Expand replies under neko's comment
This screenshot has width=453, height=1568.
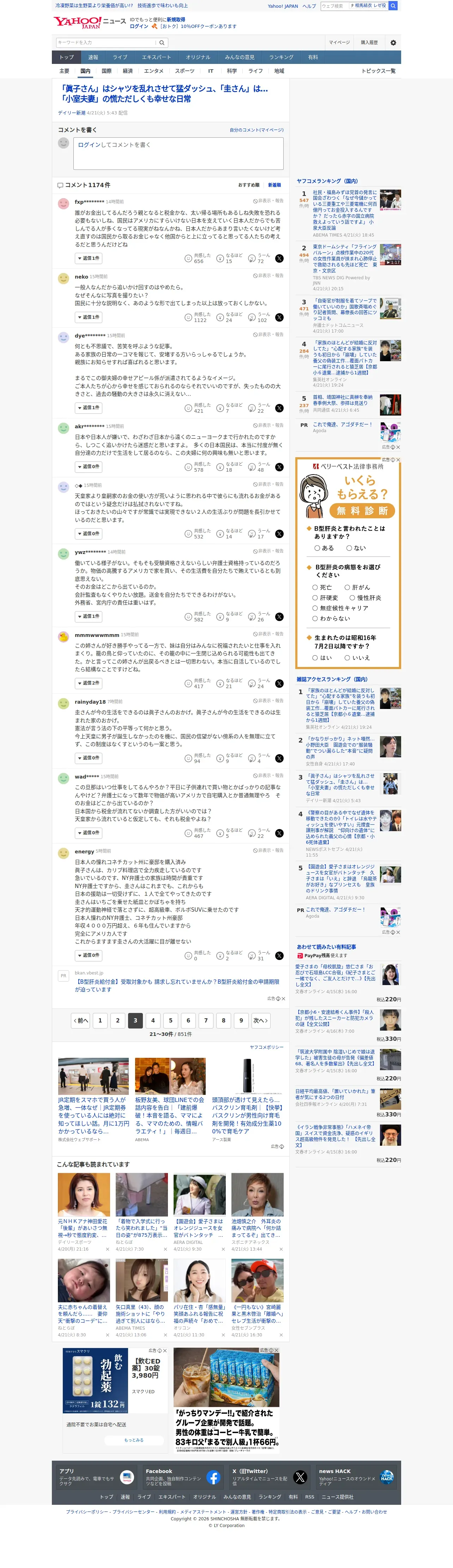tap(88, 318)
